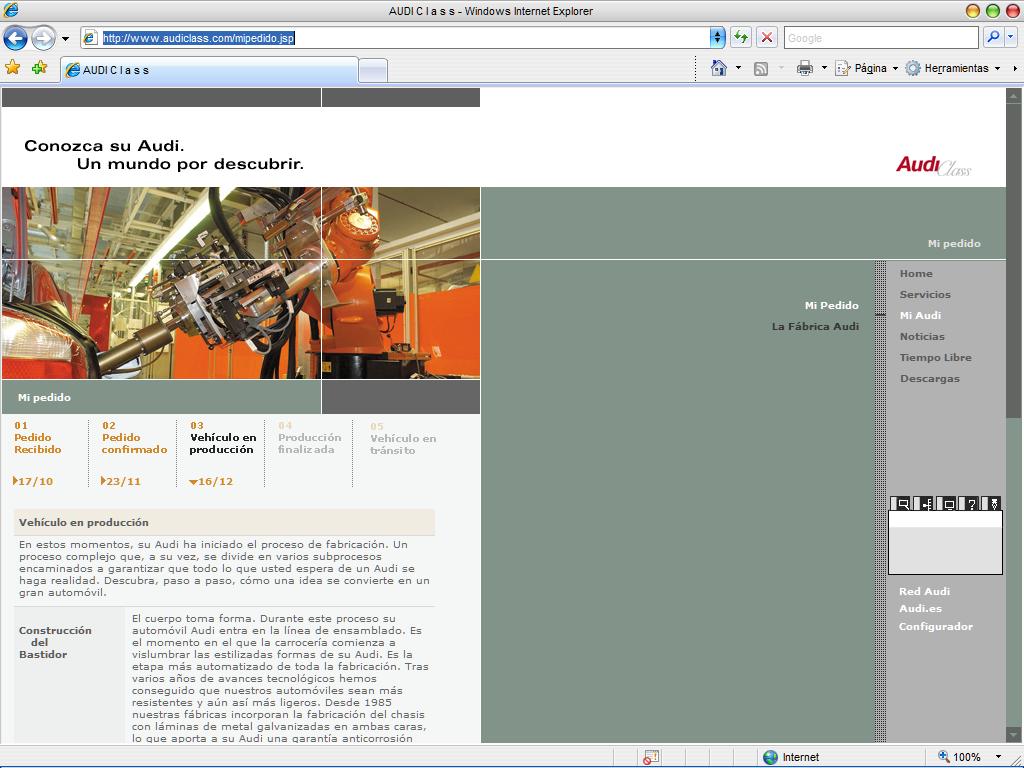Open the Tiempo Libre navigation link
This screenshot has height=768, width=1024.
[935, 357]
